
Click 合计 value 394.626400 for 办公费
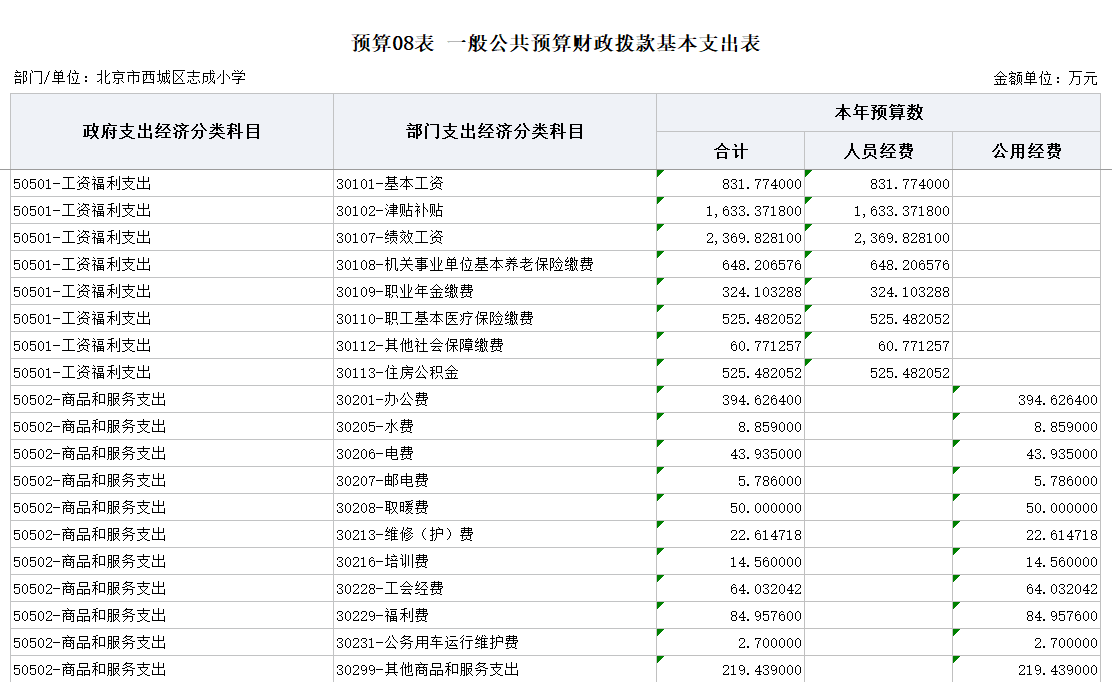(x=730, y=400)
